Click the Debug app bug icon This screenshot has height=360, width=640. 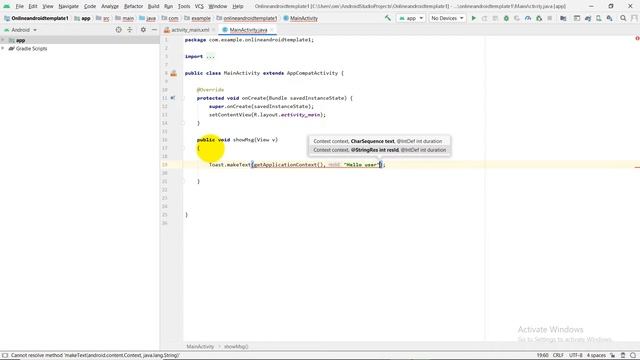tap(506, 18)
